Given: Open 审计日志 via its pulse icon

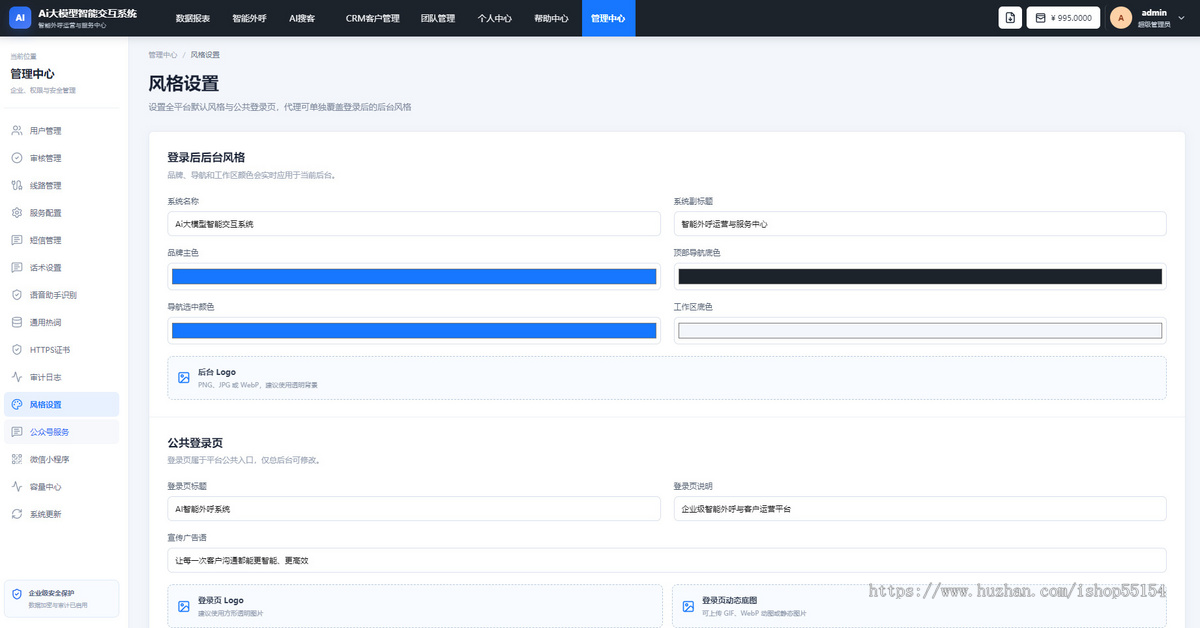Looking at the screenshot, I should tap(17, 377).
